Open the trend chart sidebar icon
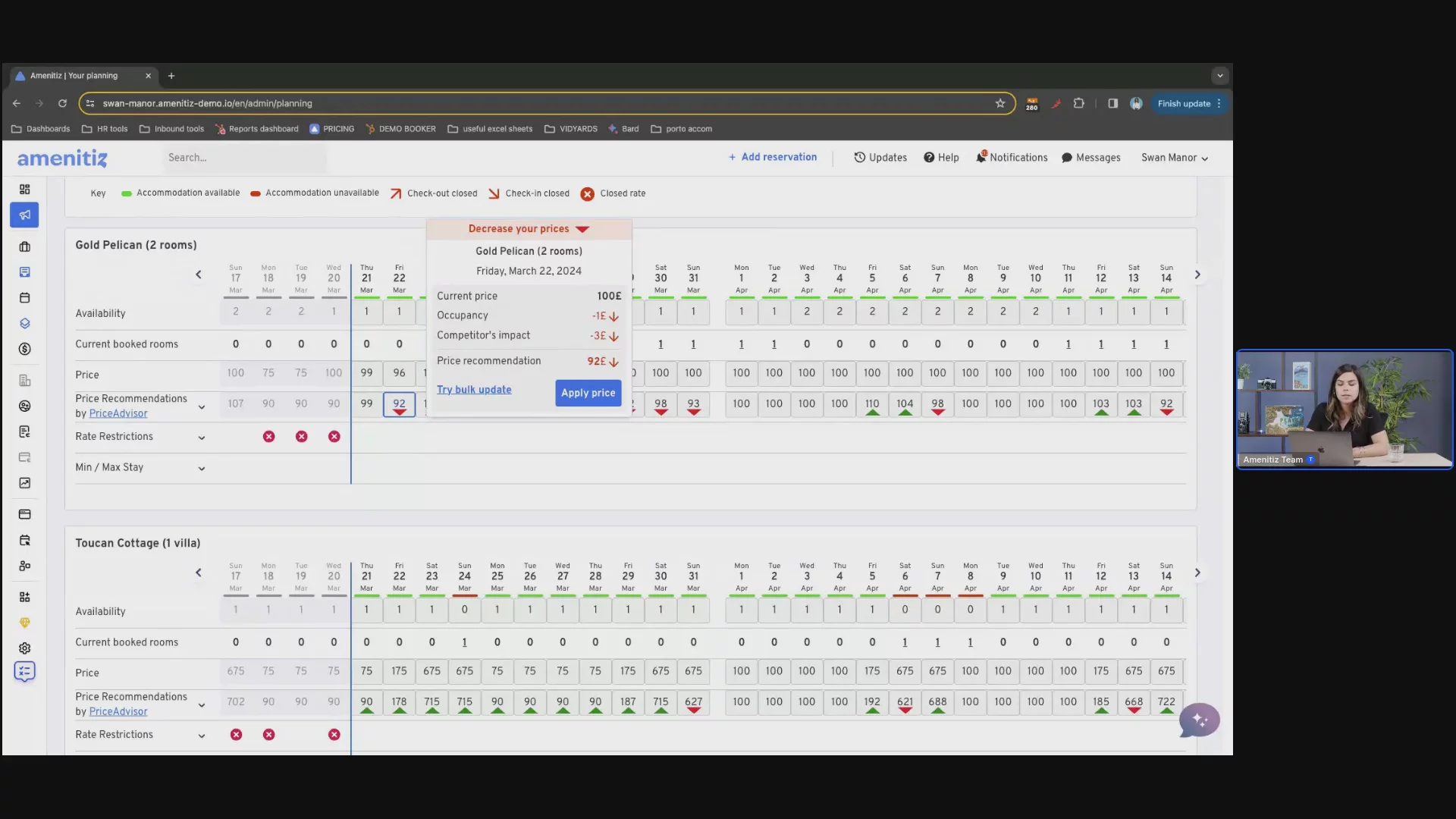Viewport: 1456px width, 819px height. (24, 482)
